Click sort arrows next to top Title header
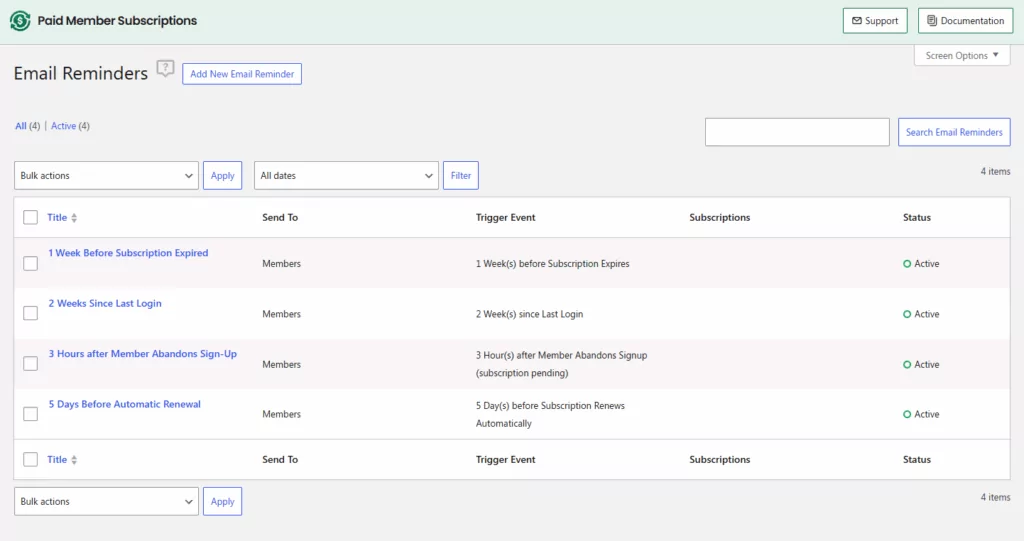This screenshot has height=541, width=1024. (x=74, y=218)
